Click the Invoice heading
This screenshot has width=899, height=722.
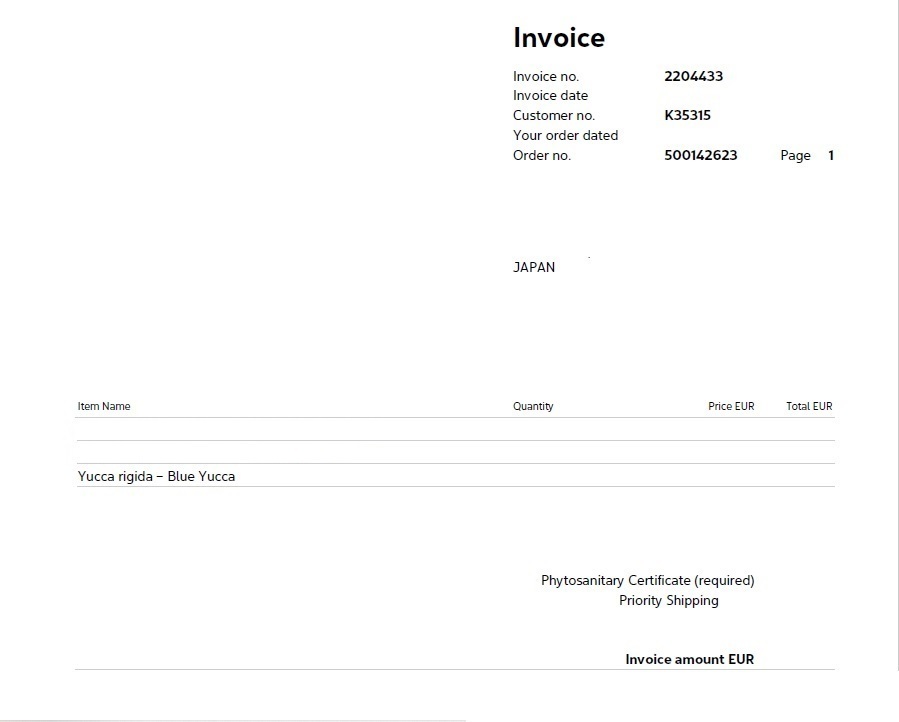[558, 38]
